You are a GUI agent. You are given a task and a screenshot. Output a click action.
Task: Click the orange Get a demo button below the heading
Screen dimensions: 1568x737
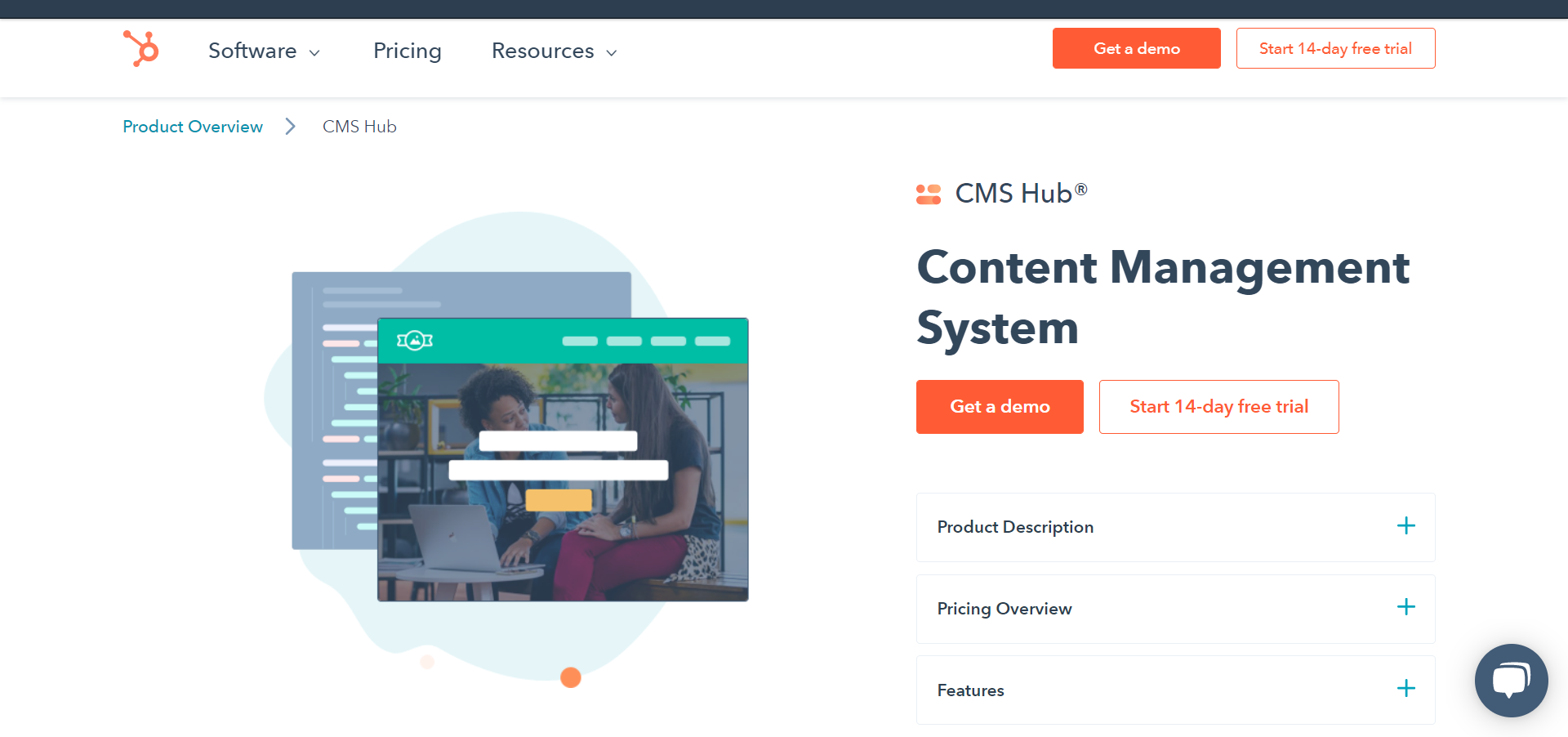coord(999,406)
